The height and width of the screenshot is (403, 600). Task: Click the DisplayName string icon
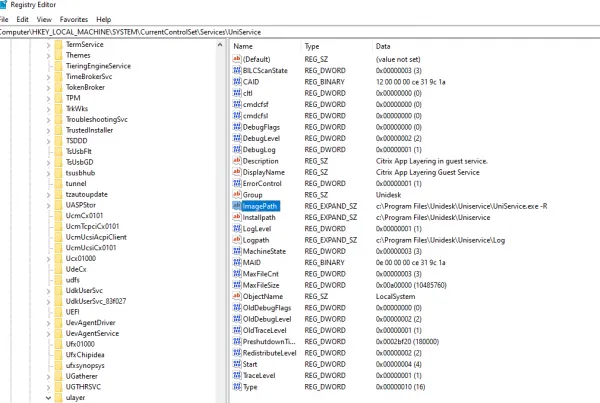click(237, 172)
